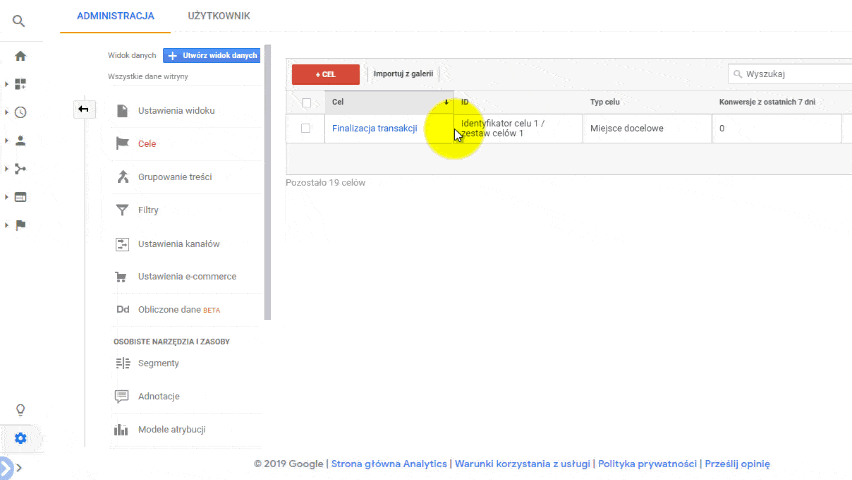Click Wszystkie dane witryny view name
The height and width of the screenshot is (480, 852).
coord(148,77)
